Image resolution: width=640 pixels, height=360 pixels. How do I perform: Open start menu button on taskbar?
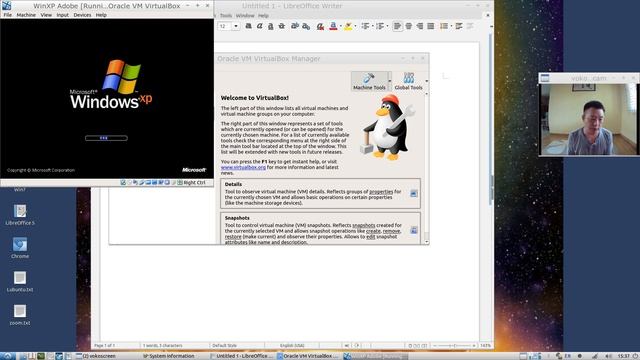click(8, 356)
